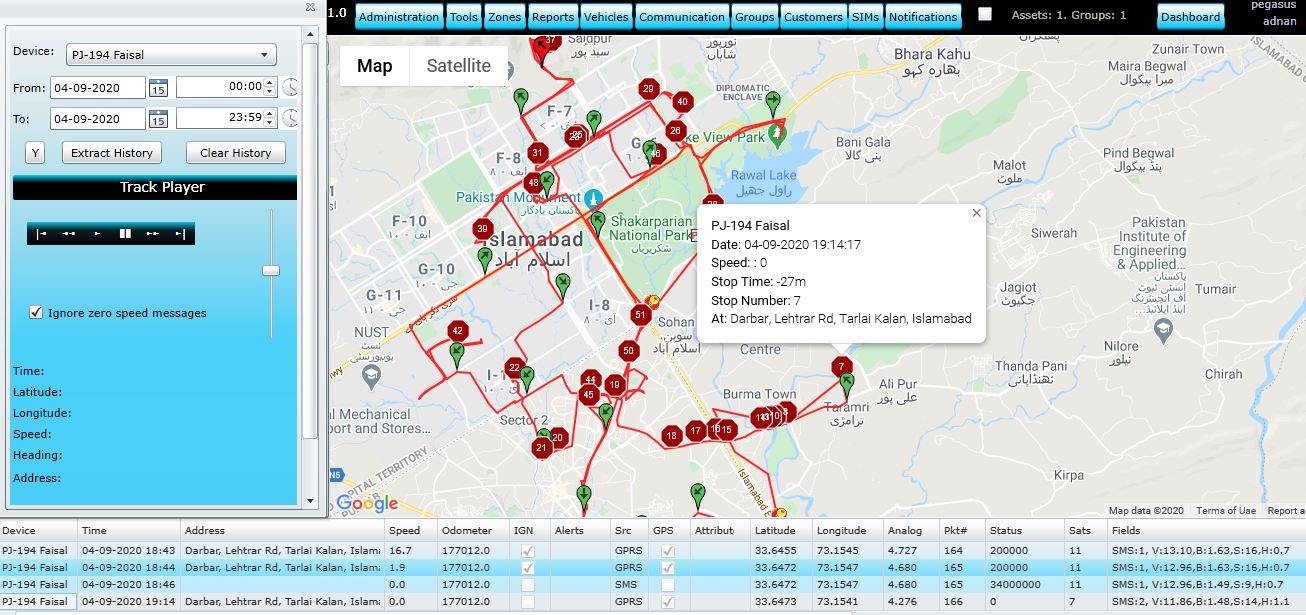Fast forward the track playback

click(x=153, y=234)
